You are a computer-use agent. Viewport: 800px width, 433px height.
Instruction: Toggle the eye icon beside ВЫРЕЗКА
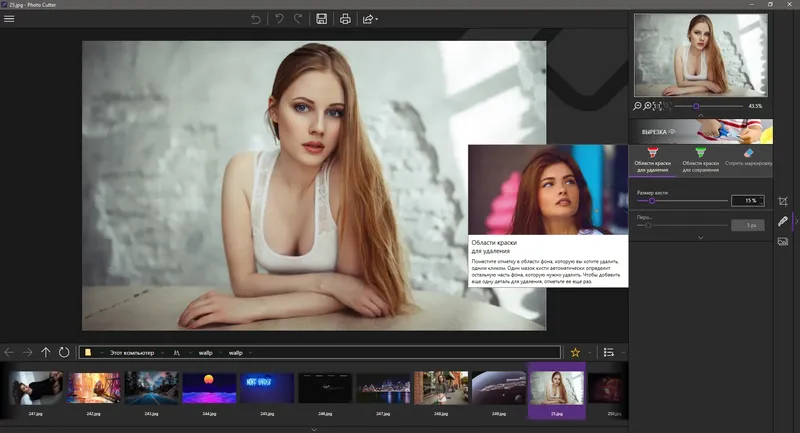point(672,132)
